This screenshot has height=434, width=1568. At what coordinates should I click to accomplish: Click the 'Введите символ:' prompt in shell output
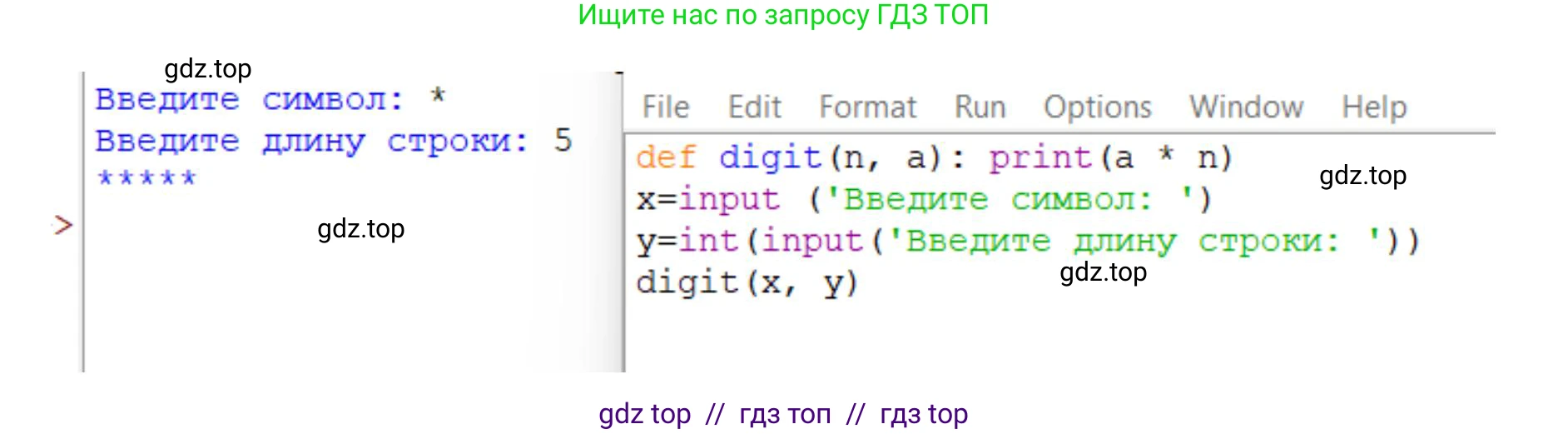(x=250, y=100)
